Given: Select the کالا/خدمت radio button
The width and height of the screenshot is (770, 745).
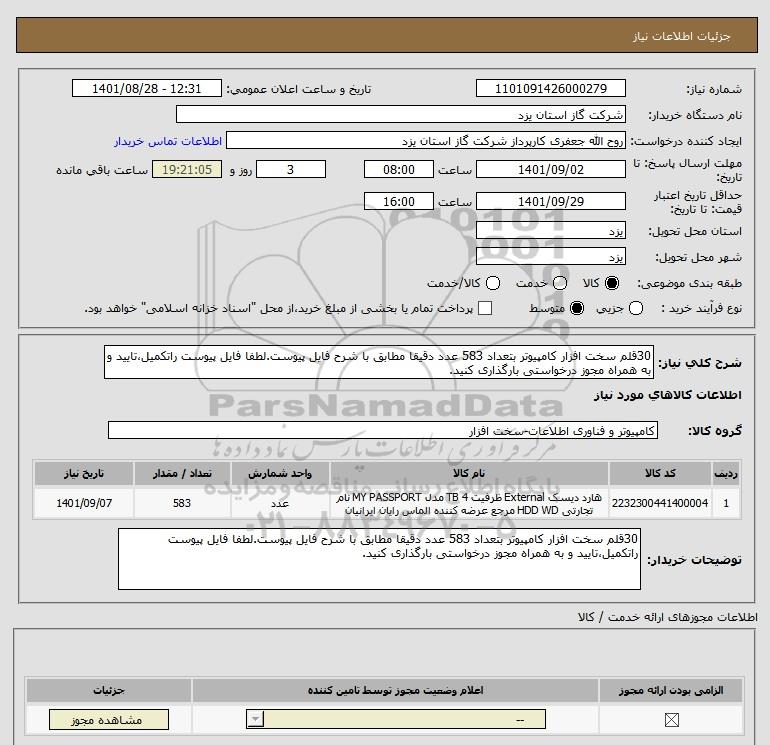Looking at the screenshot, I should pos(493,283).
